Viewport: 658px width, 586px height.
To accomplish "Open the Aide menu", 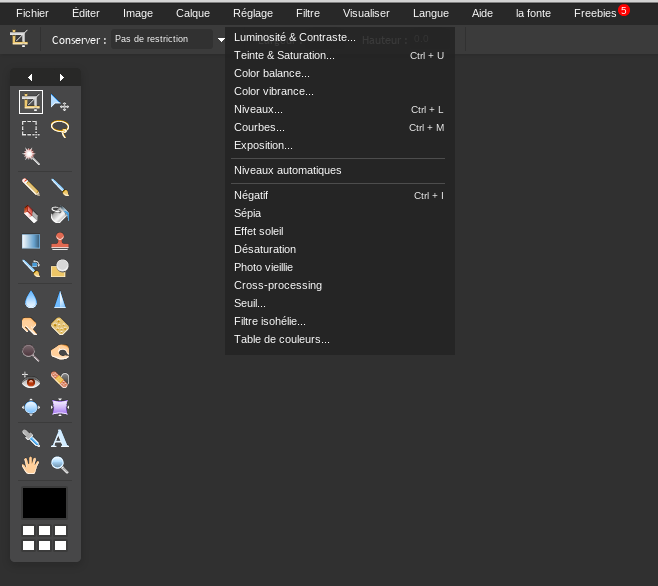I will (x=482, y=13).
